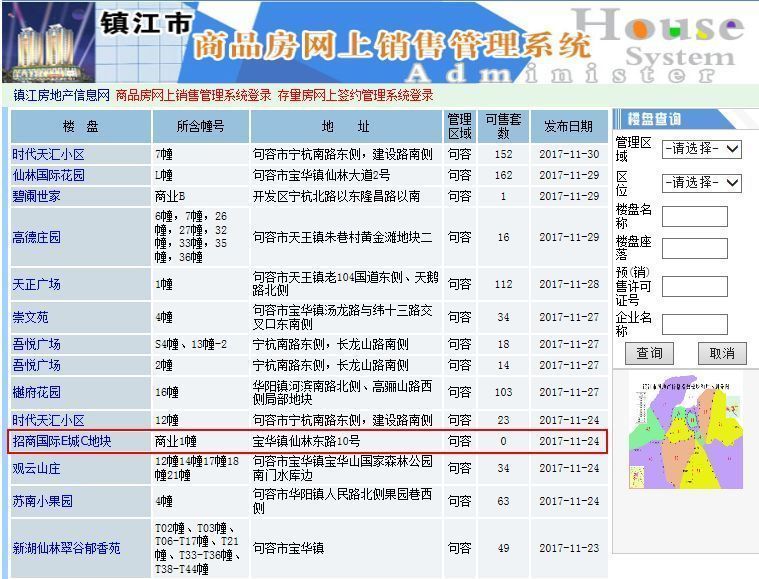The height and width of the screenshot is (579, 759).
Task: Open 天正广场 listing
Action: point(36,284)
